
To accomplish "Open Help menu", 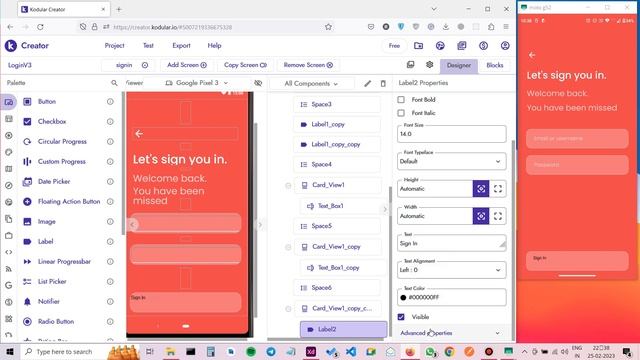I will 214,46.
